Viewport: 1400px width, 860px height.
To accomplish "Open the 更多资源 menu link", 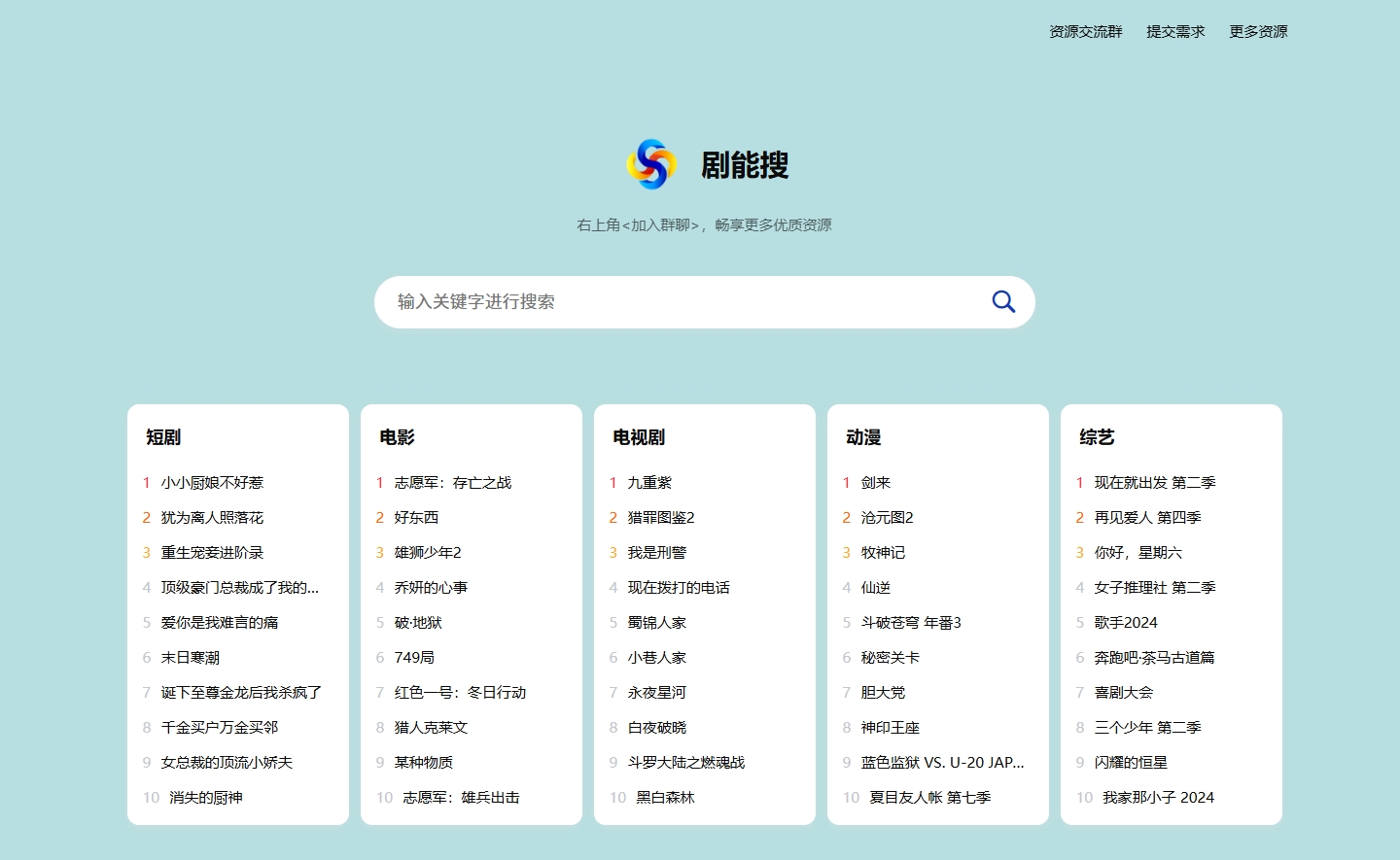I will 1258,32.
